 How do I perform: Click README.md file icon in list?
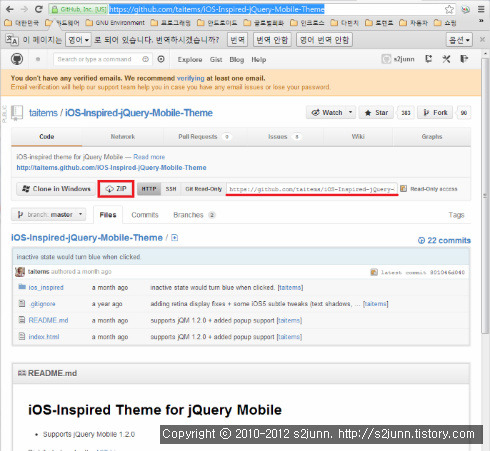tap(22, 320)
